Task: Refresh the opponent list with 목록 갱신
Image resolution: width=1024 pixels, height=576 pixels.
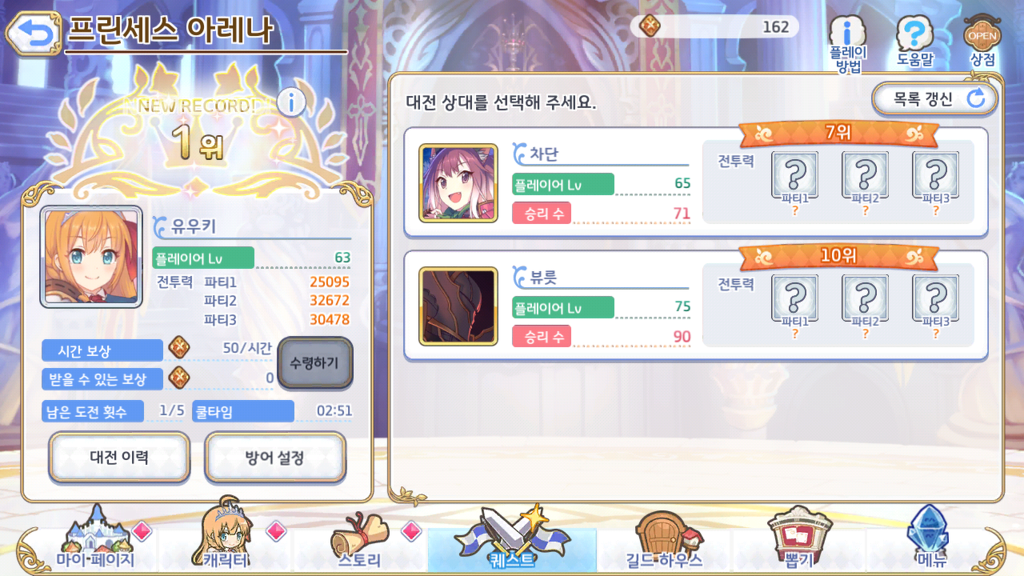Action: (x=935, y=99)
